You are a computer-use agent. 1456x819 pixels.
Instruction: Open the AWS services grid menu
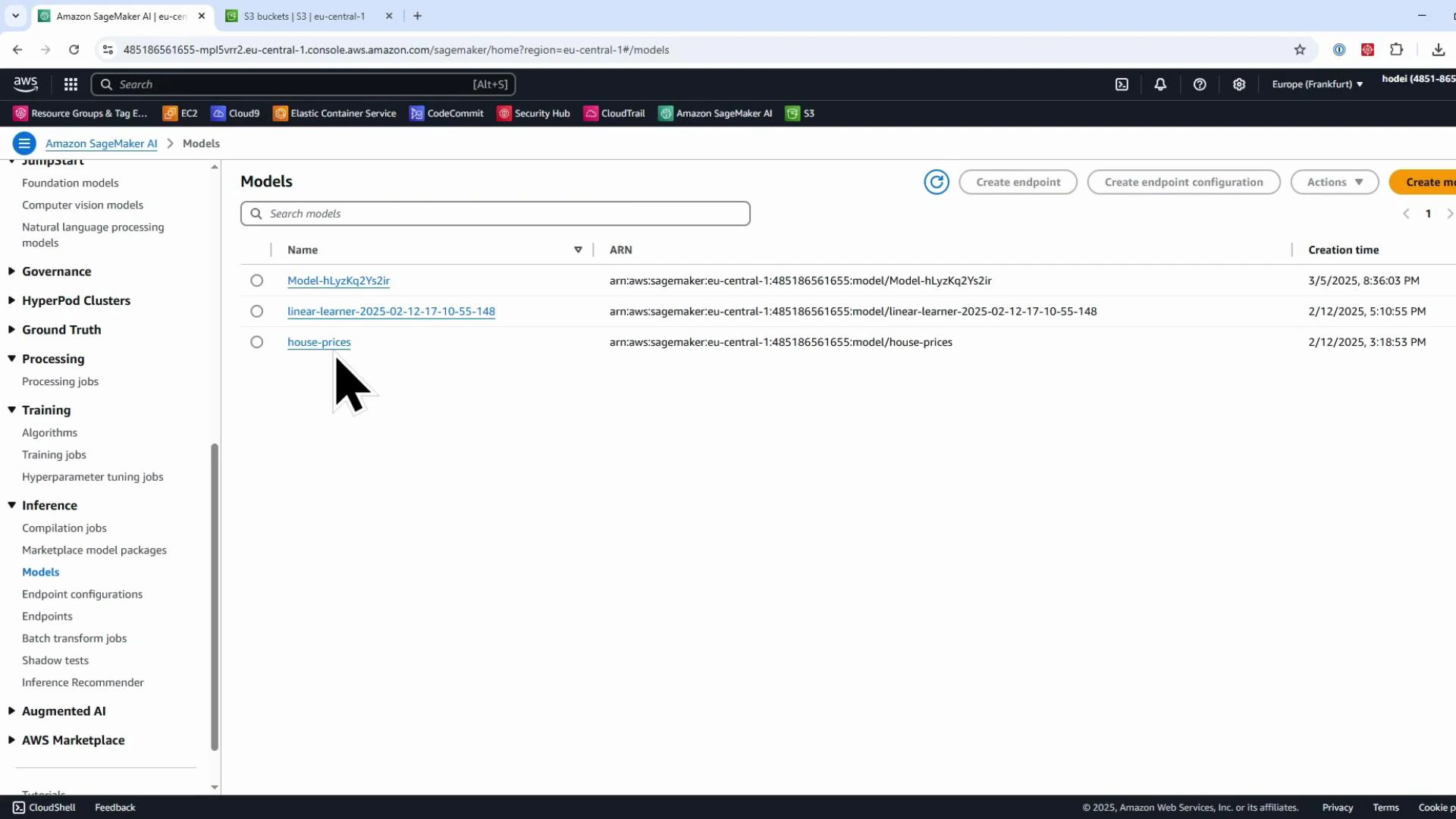(70, 84)
